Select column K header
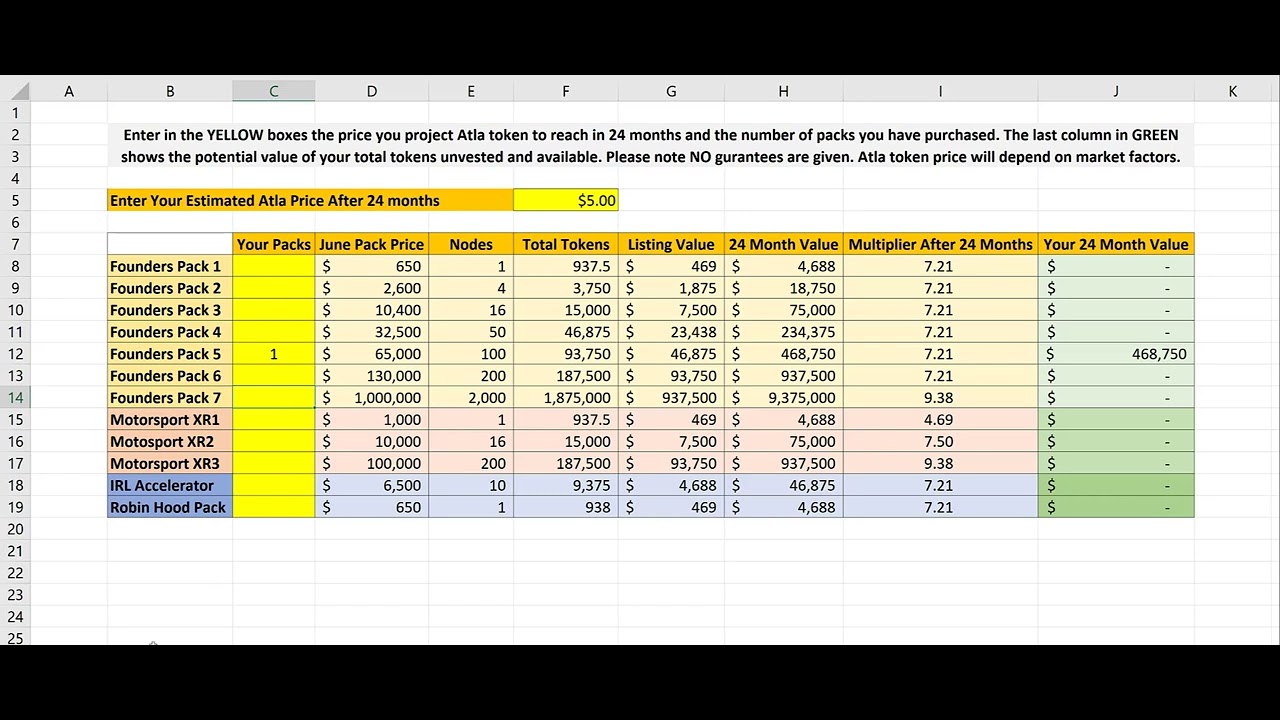Image resolution: width=1280 pixels, height=720 pixels. 1232,90
